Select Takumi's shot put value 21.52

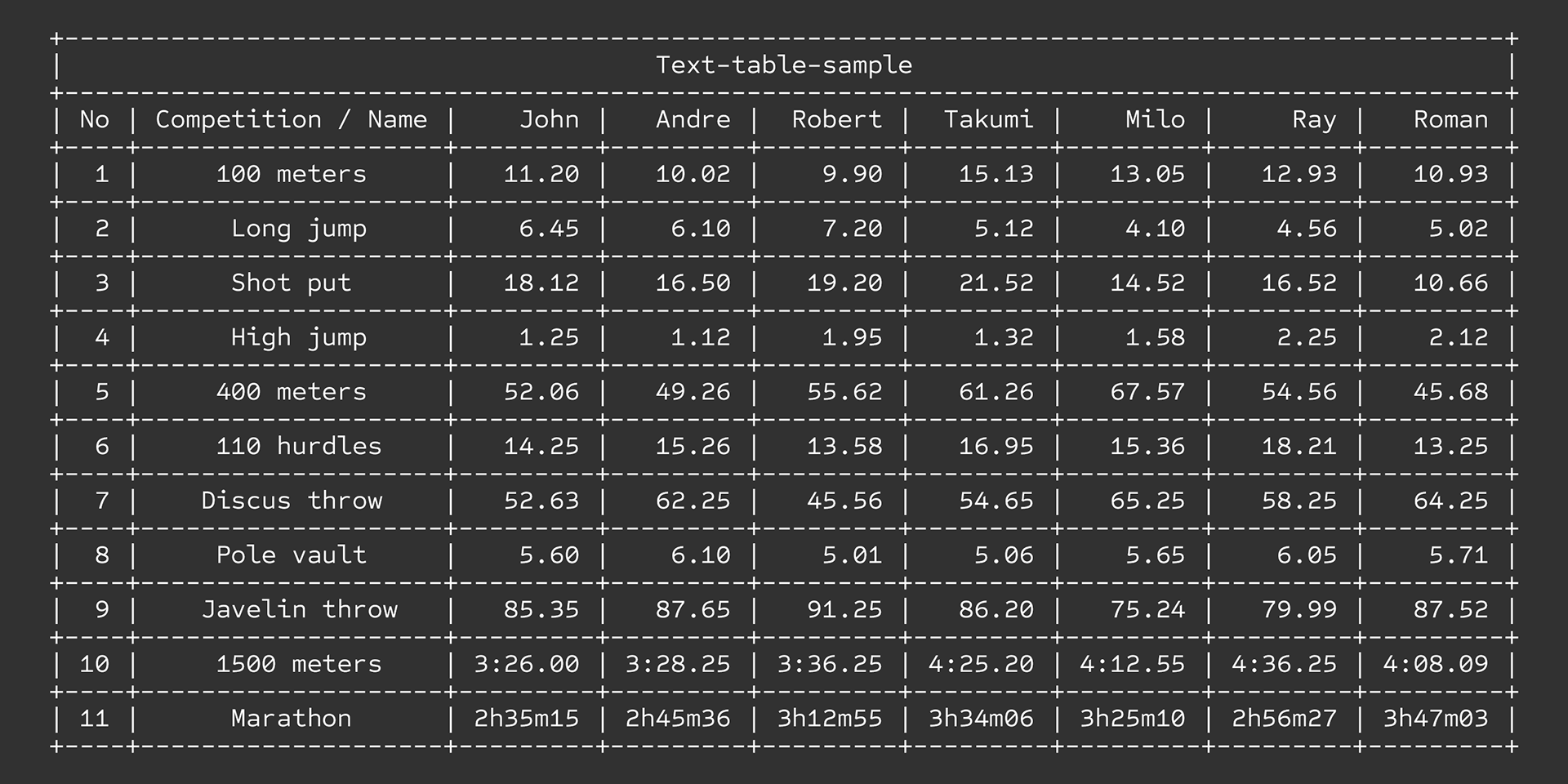(x=996, y=283)
